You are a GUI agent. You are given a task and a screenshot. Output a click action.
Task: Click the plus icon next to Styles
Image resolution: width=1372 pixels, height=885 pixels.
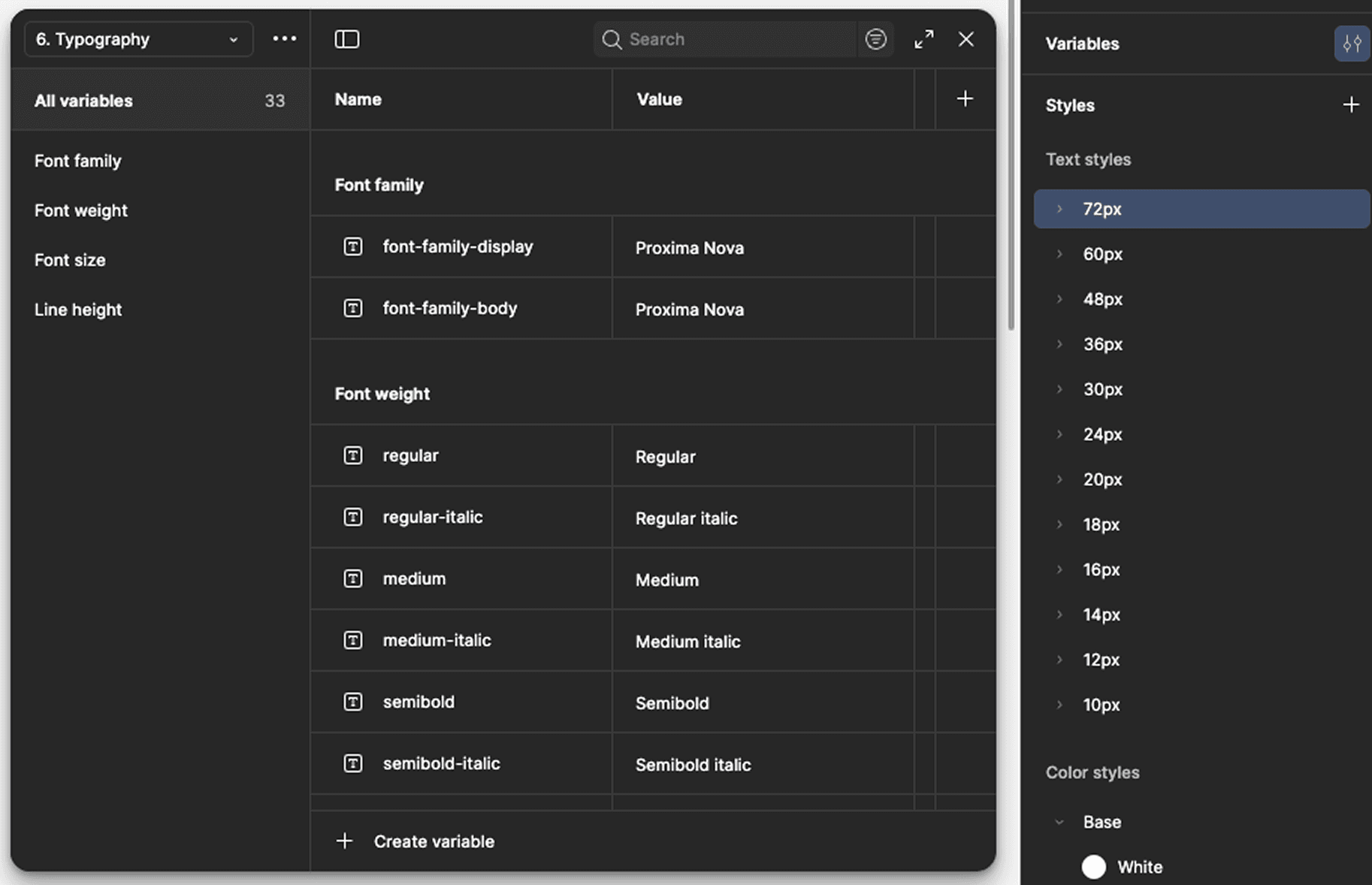(1352, 104)
